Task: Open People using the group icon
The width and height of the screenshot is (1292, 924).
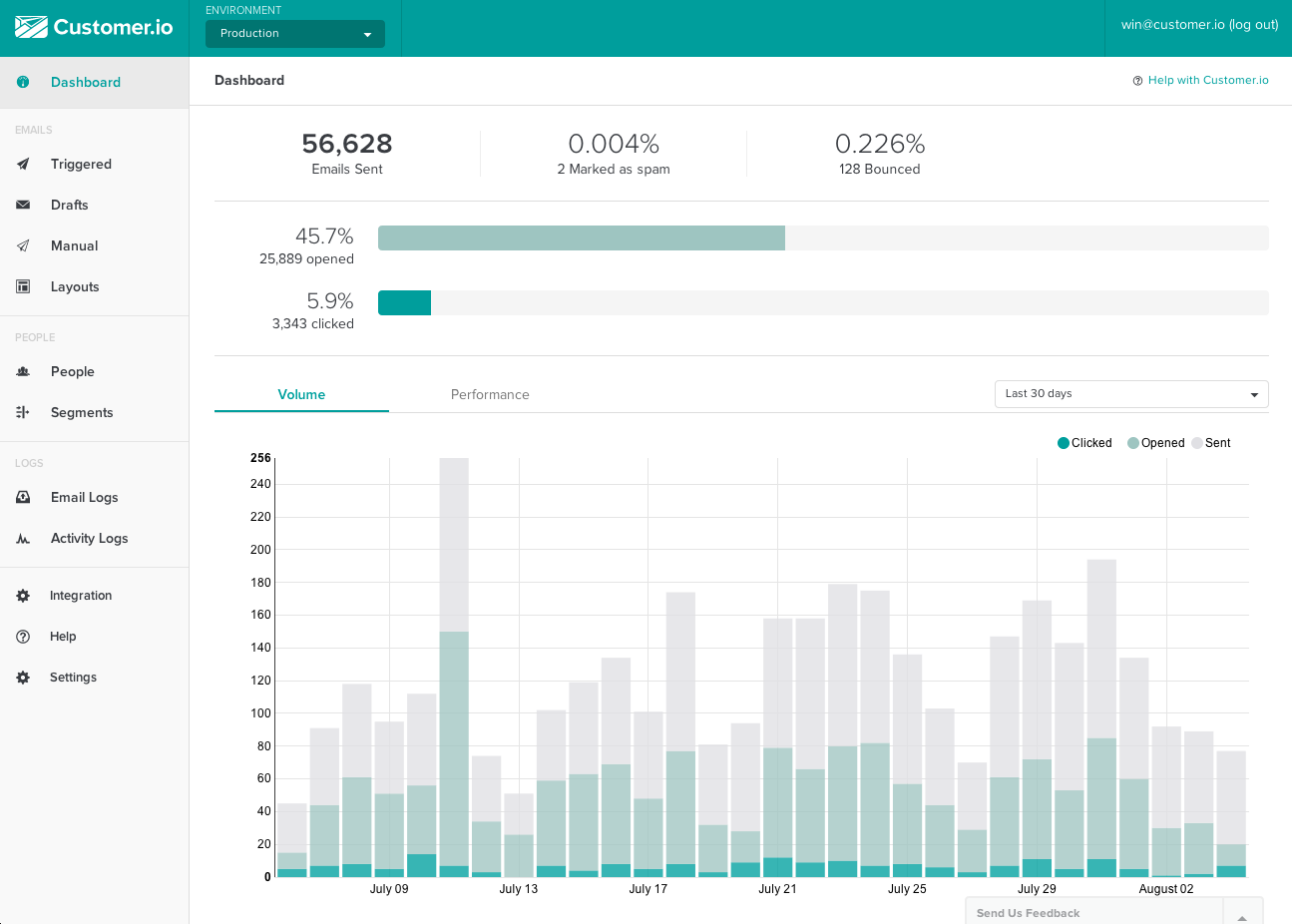Action: [x=22, y=371]
